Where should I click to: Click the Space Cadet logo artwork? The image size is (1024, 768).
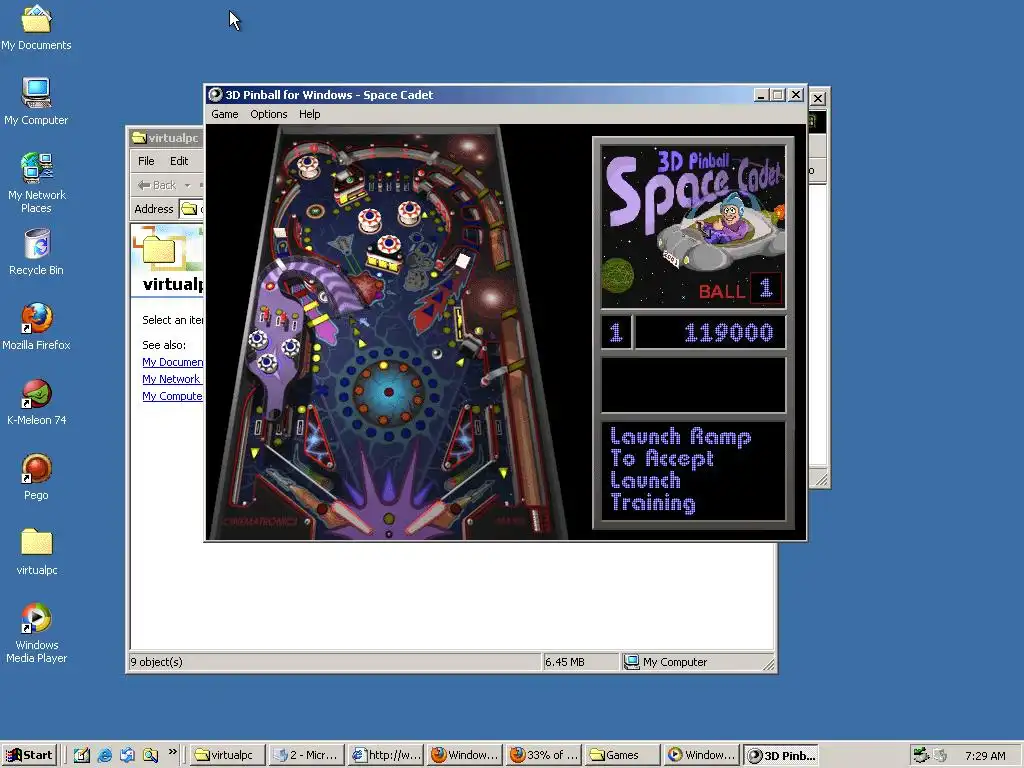click(693, 225)
